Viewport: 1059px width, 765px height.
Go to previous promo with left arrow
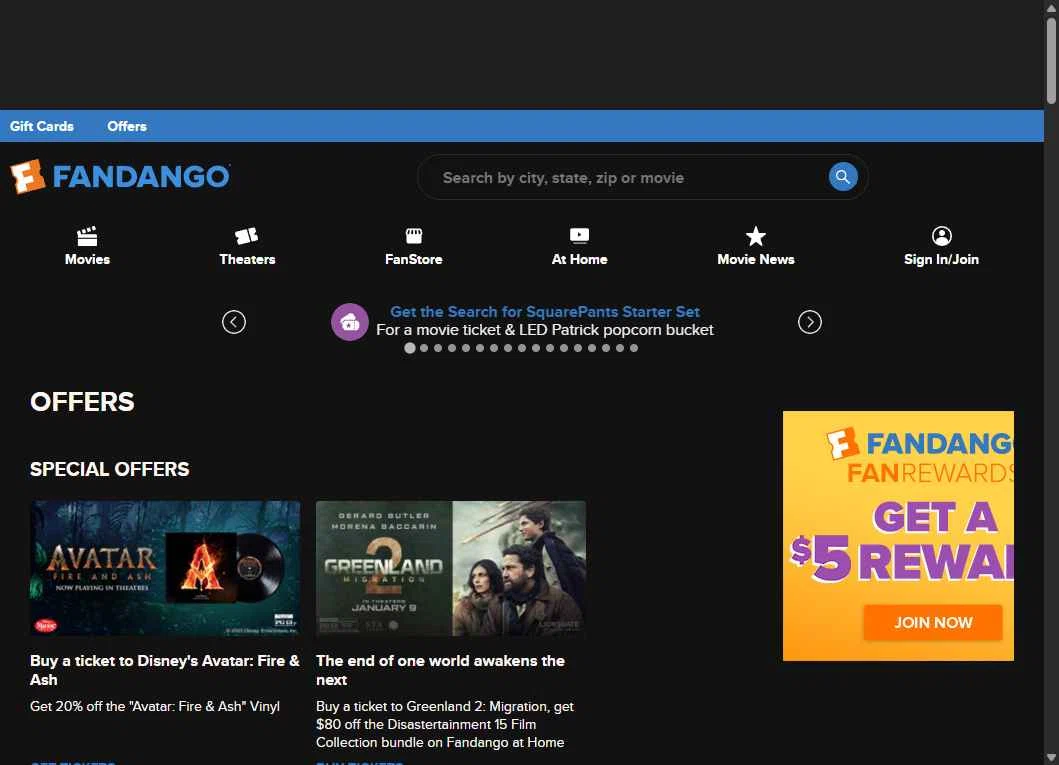pyautogui.click(x=234, y=322)
